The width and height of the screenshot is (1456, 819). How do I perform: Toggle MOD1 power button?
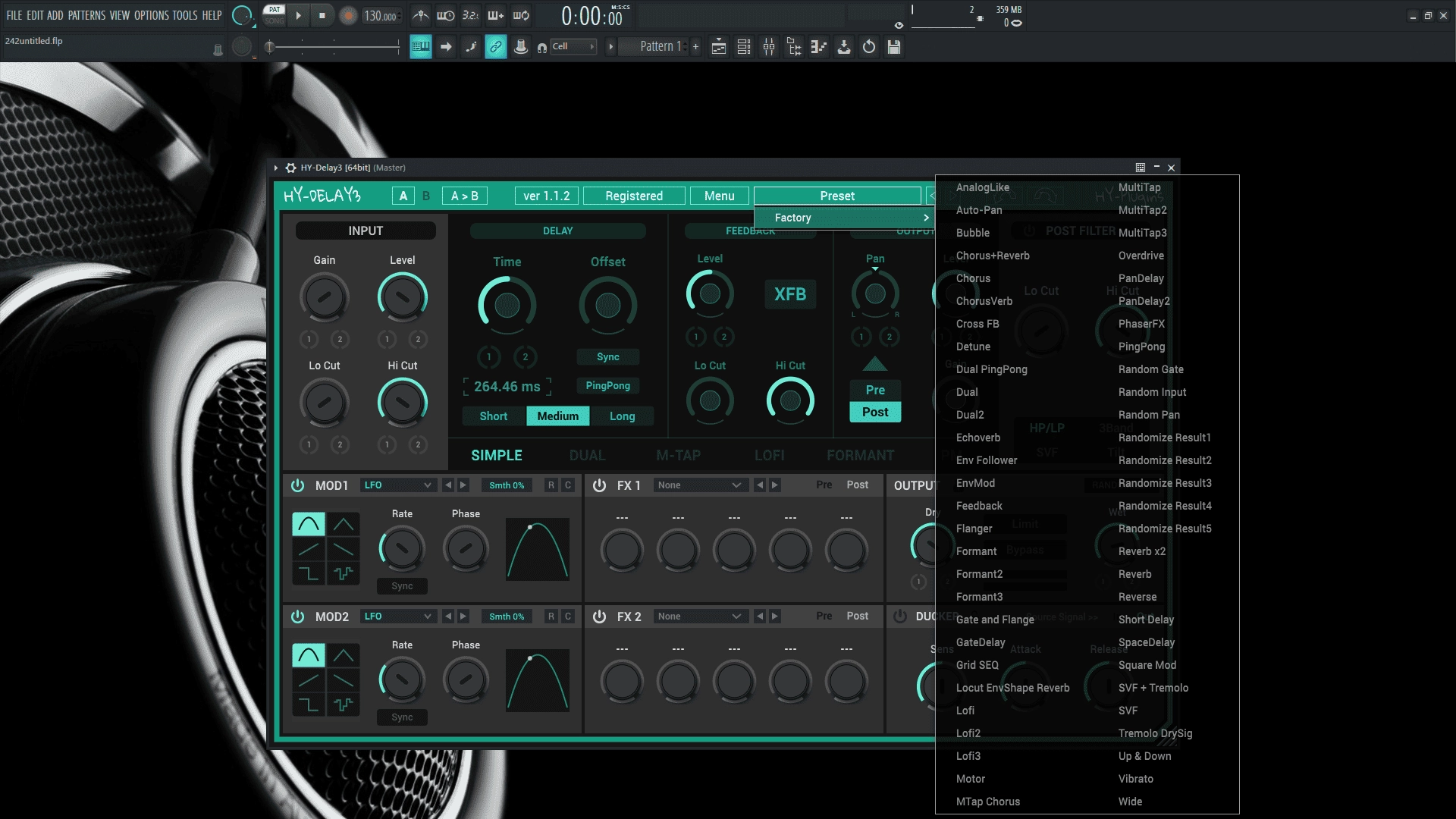click(x=297, y=485)
